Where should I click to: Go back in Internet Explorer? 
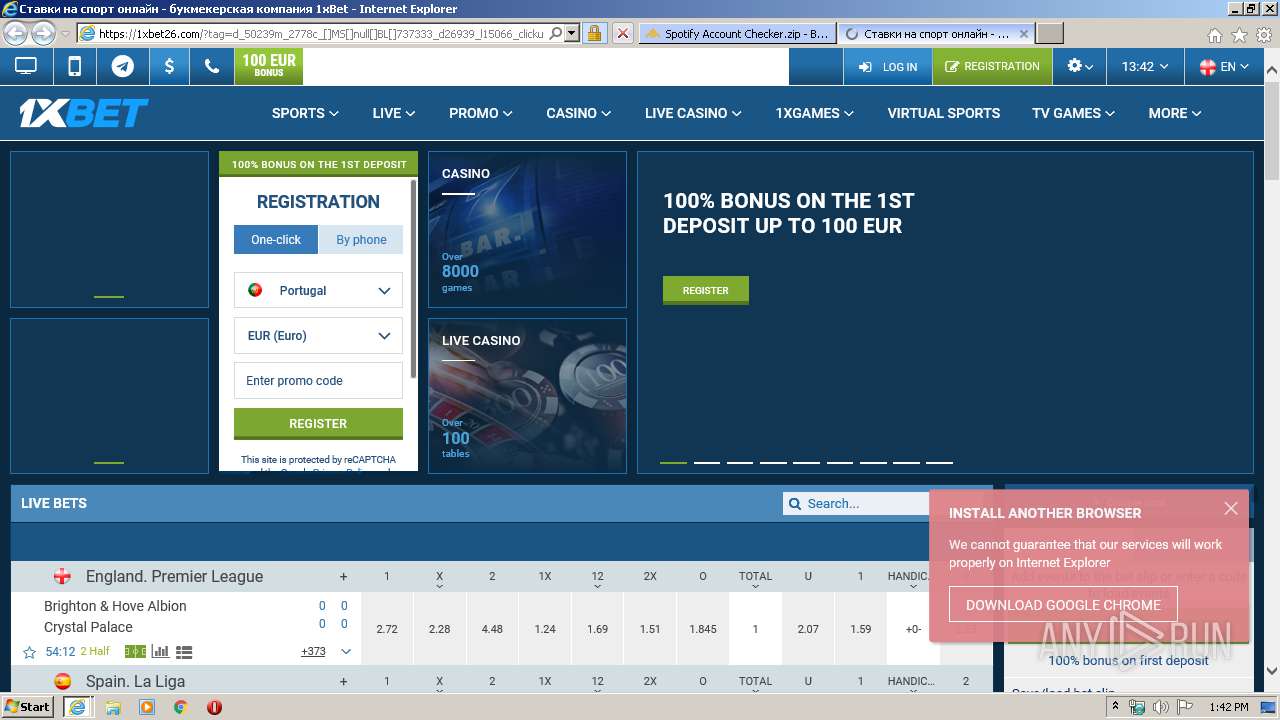point(16,33)
